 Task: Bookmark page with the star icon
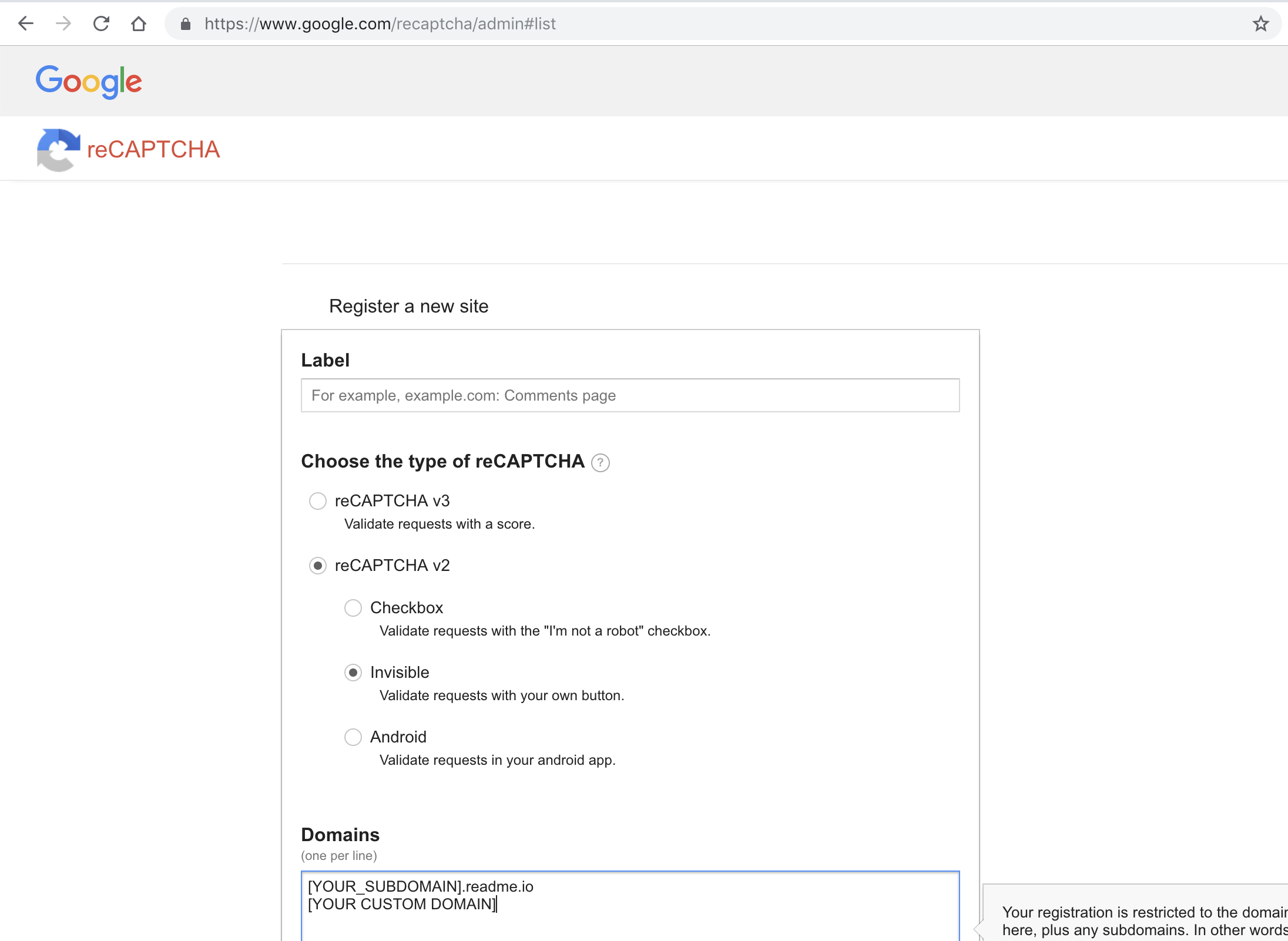1260,24
